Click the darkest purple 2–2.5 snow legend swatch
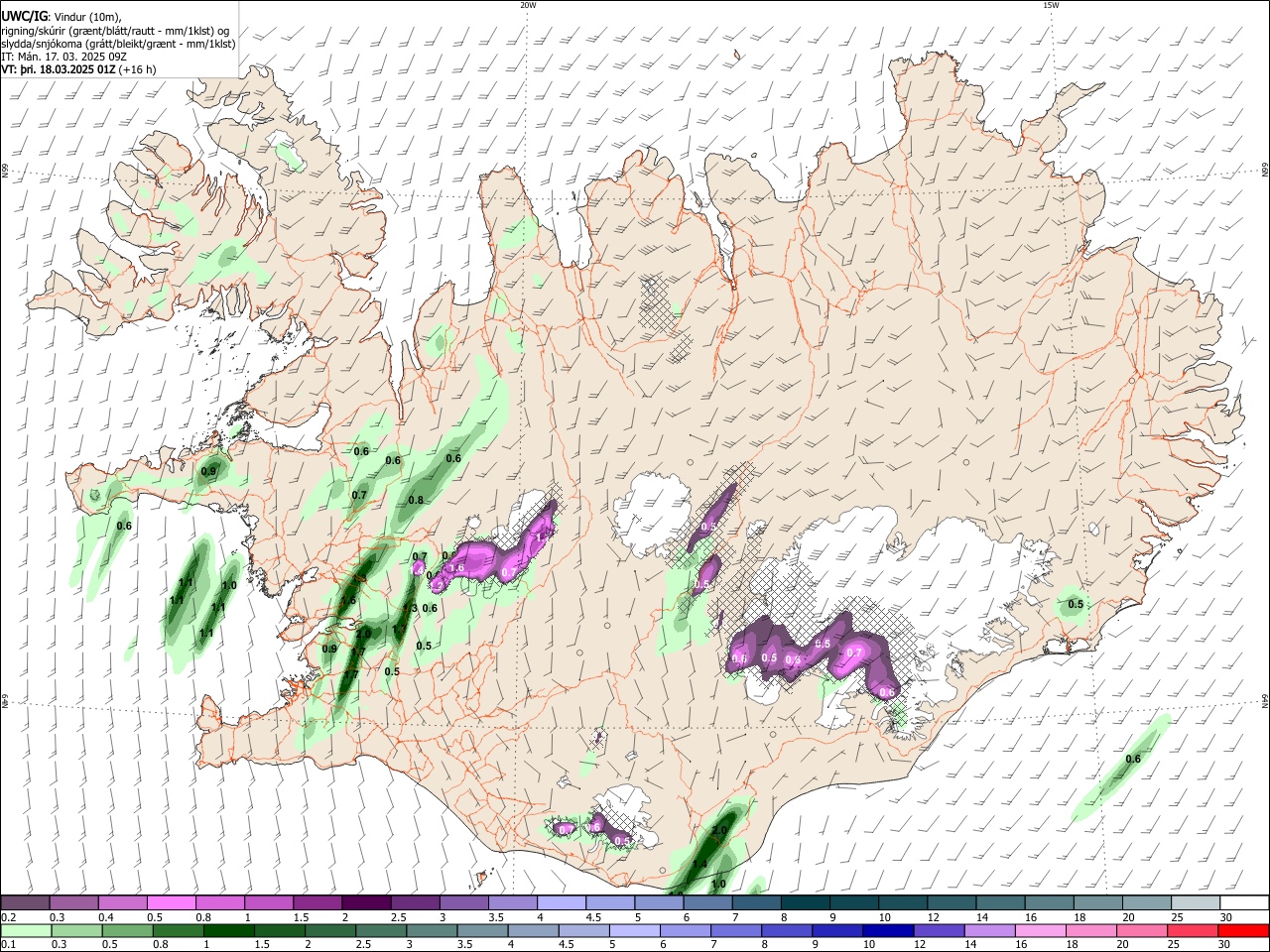1270x952 pixels. pos(366,903)
